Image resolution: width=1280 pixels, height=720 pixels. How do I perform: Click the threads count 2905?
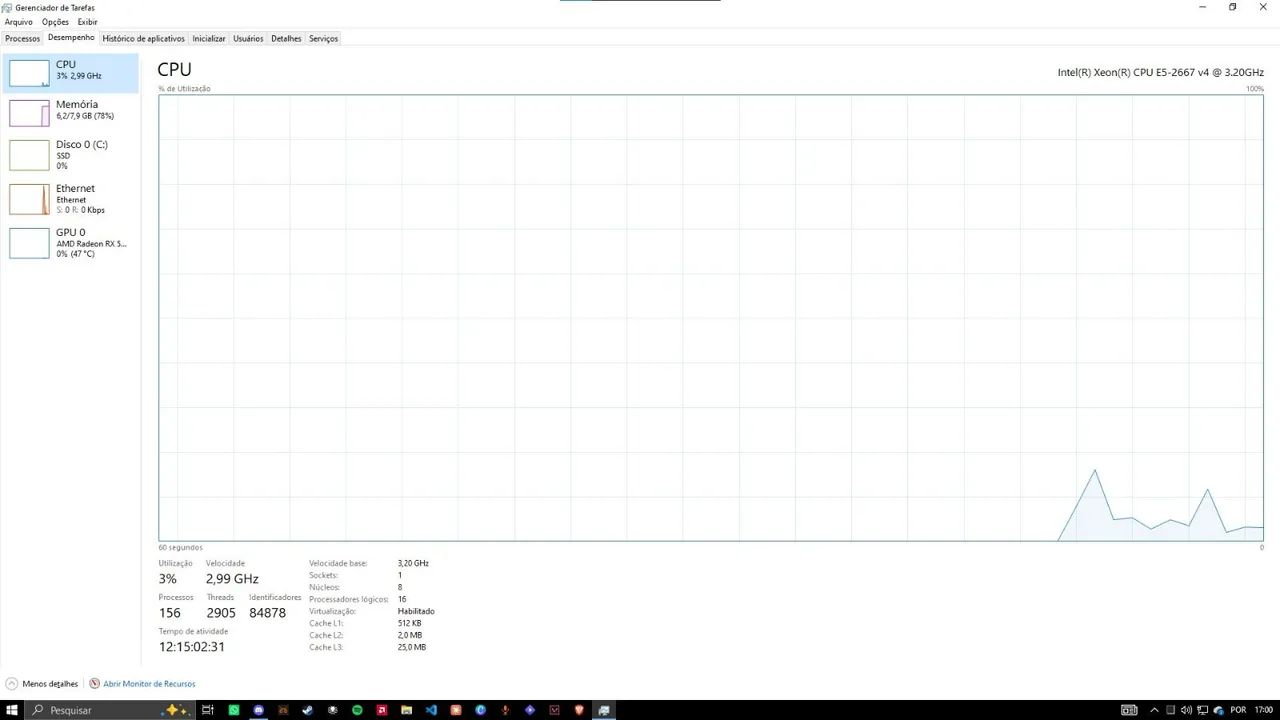coord(221,613)
